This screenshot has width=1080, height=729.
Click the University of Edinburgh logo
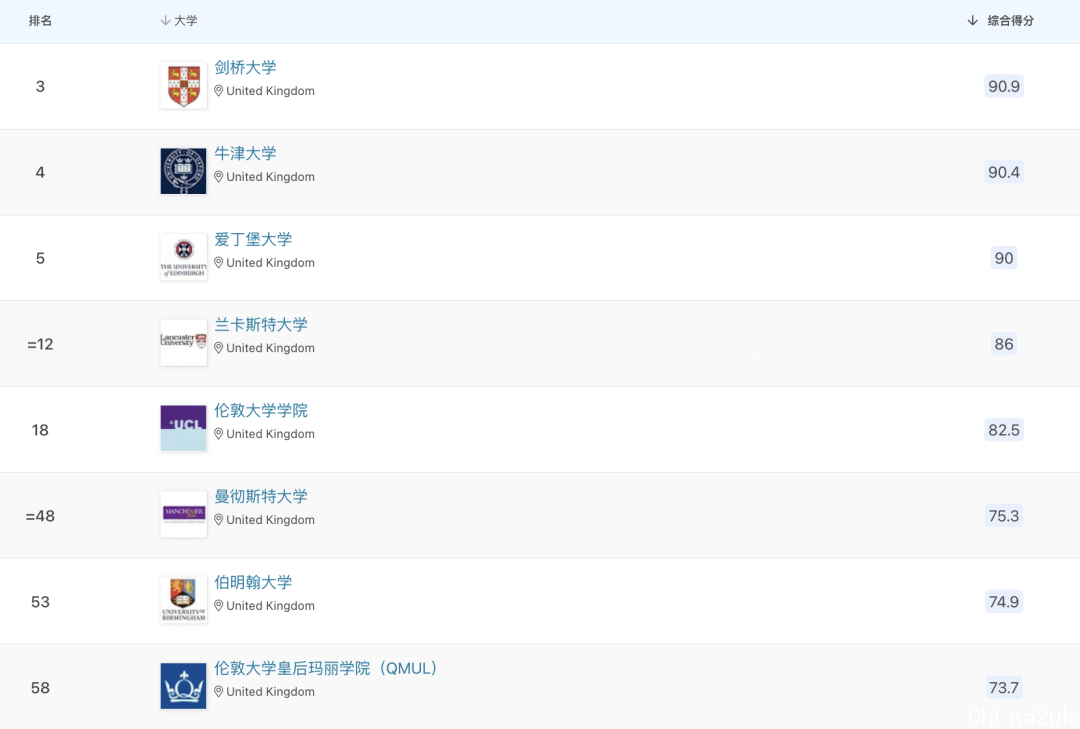(x=183, y=258)
